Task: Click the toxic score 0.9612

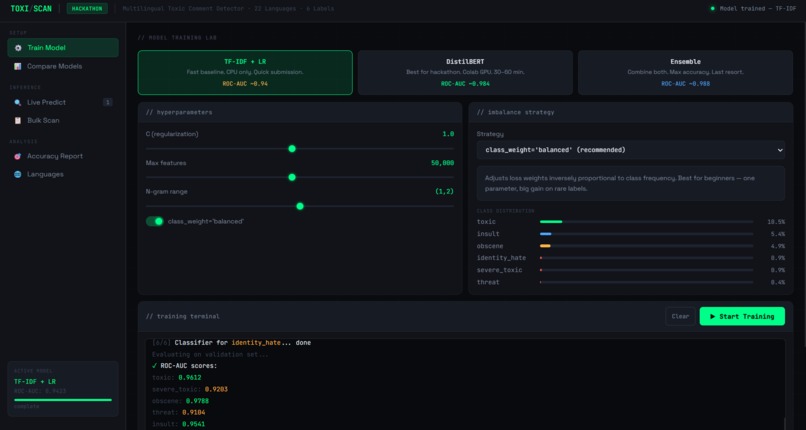Action: [x=190, y=378]
